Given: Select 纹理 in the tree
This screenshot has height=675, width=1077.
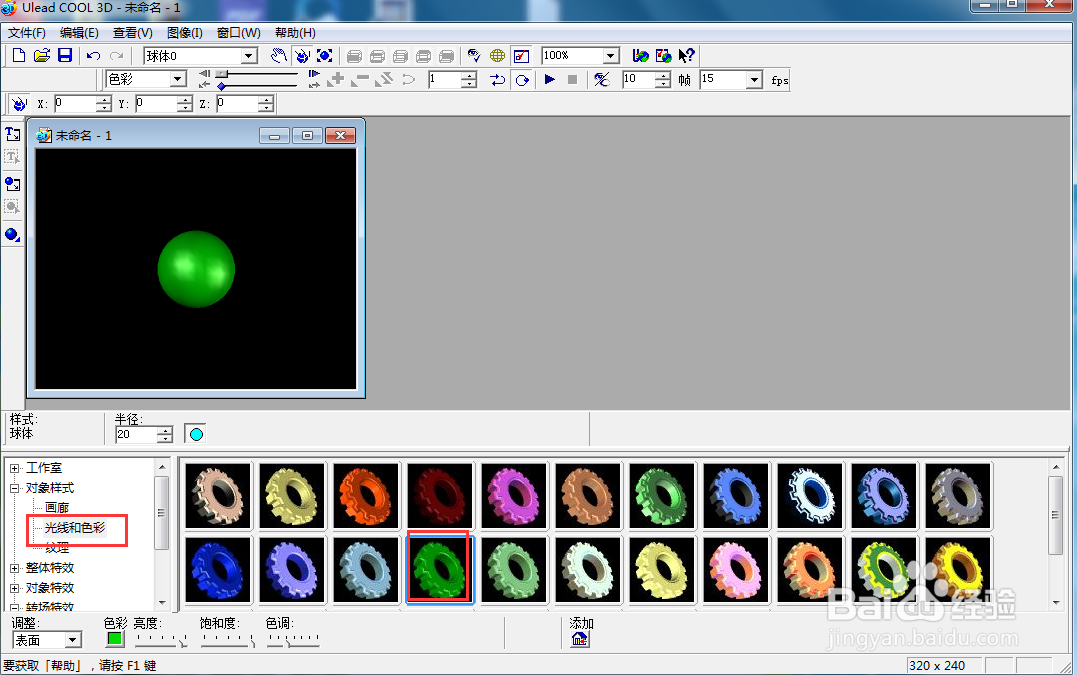Looking at the screenshot, I should 57,548.
